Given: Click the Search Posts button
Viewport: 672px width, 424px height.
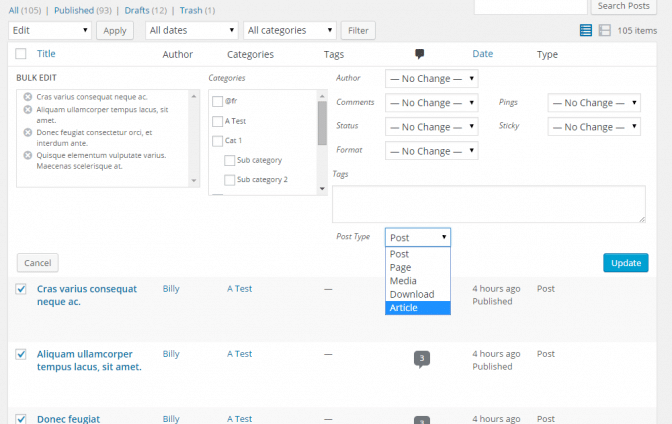Looking at the screenshot, I should (624, 6).
